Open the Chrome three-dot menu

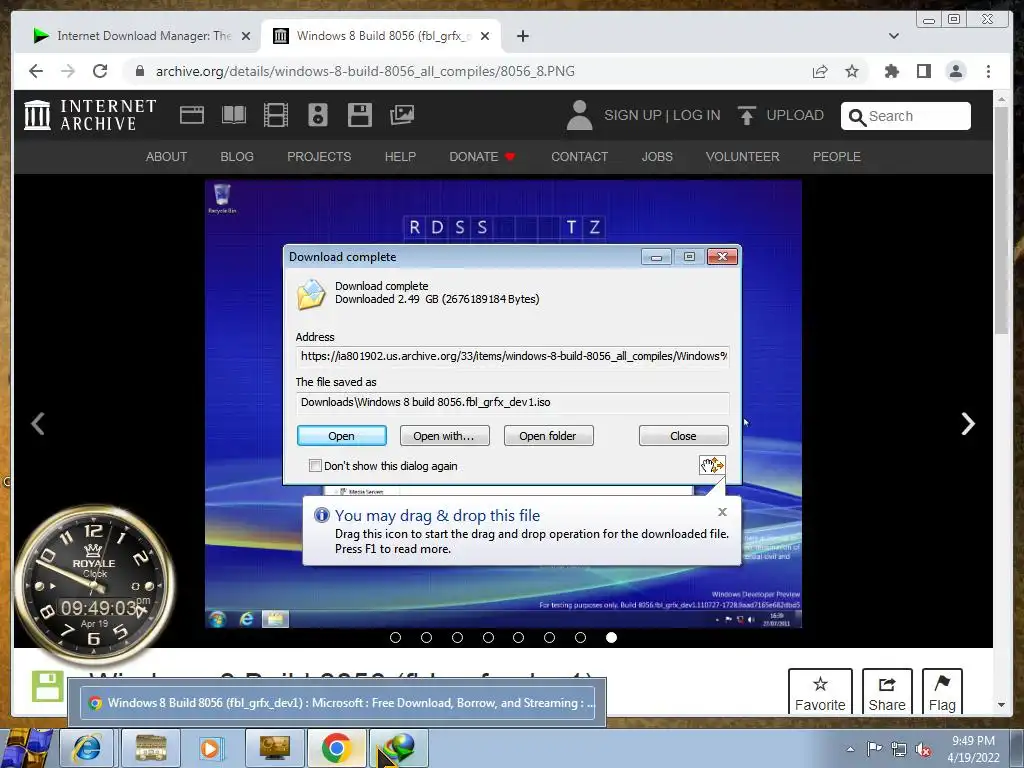(x=988, y=71)
